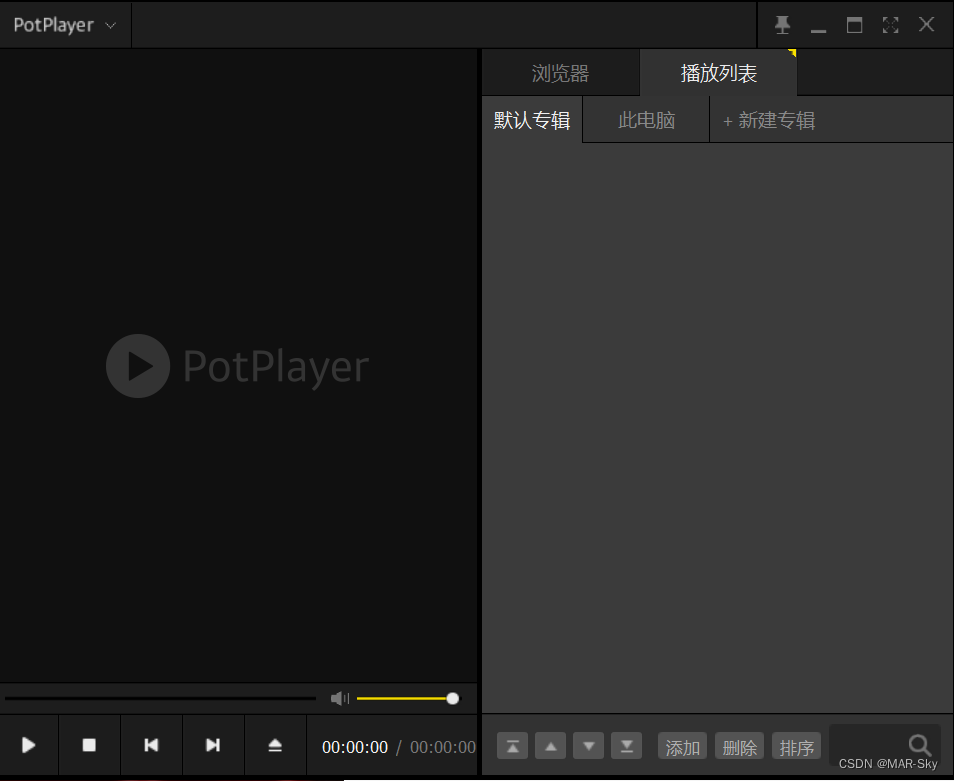The width and height of the screenshot is (954, 781).
Task: Click the 排序 button
Action: (x=796, y=746)
